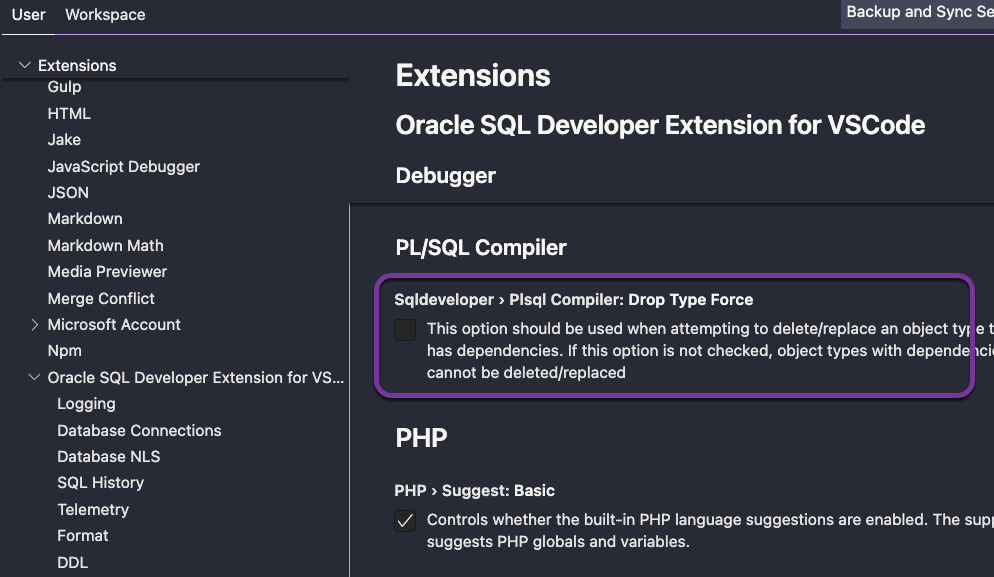Image resolution: width=994 pixels, height=577 pixels.
Task: Select Telemetry under Oracle SQL Developer
Action: (x=93, y=510)
